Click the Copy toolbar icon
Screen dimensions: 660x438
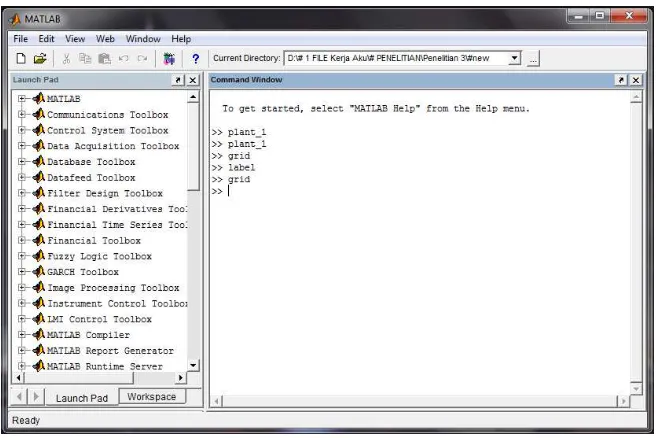(85, 58)
